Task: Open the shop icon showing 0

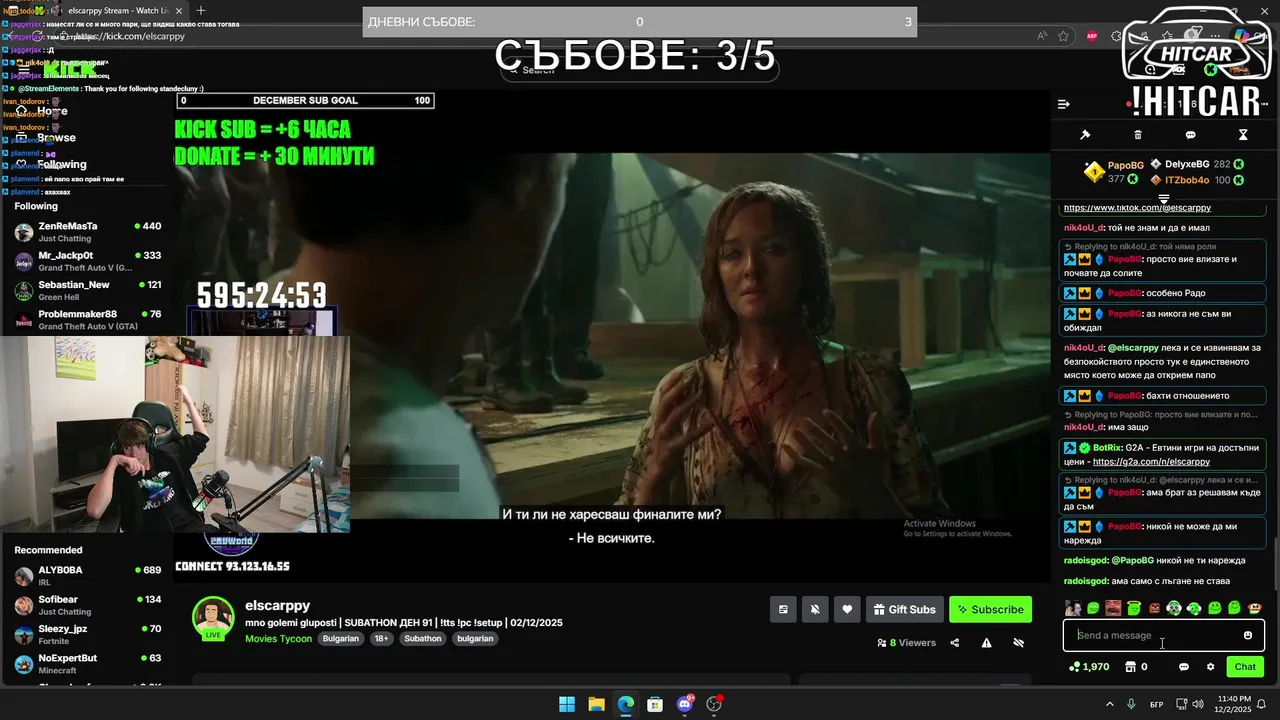Action: (1136, 667)
